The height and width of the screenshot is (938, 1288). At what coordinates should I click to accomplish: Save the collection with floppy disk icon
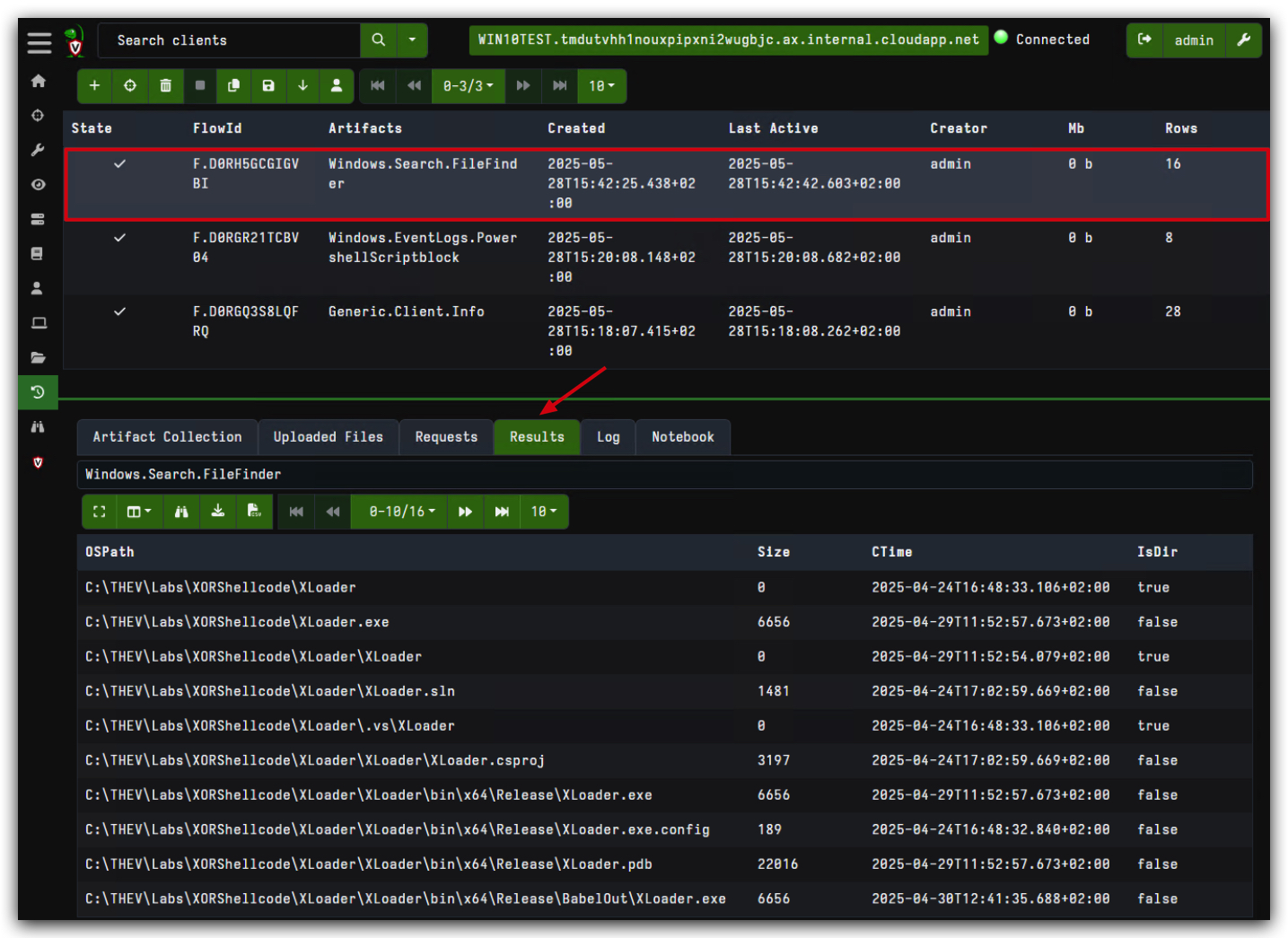click(x=268, y=85)
